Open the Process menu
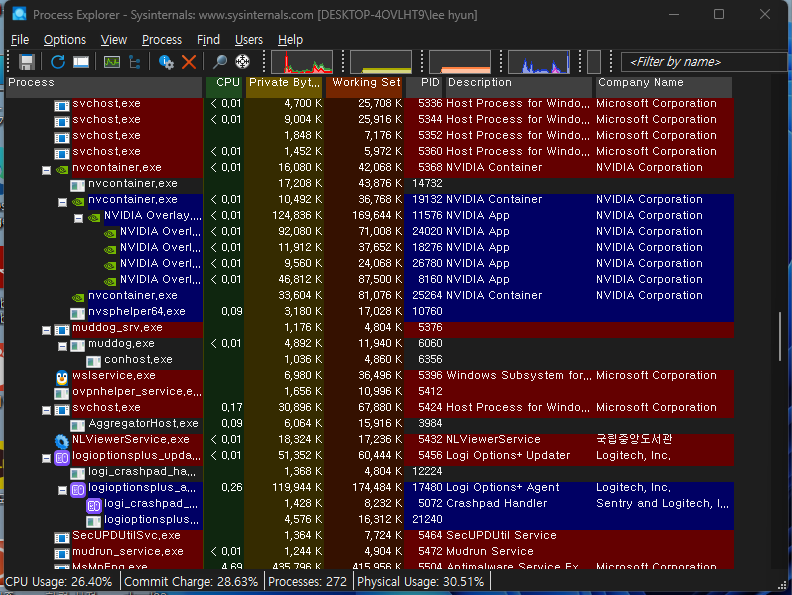Screen dimensions: 792x595 pos(162,40)
